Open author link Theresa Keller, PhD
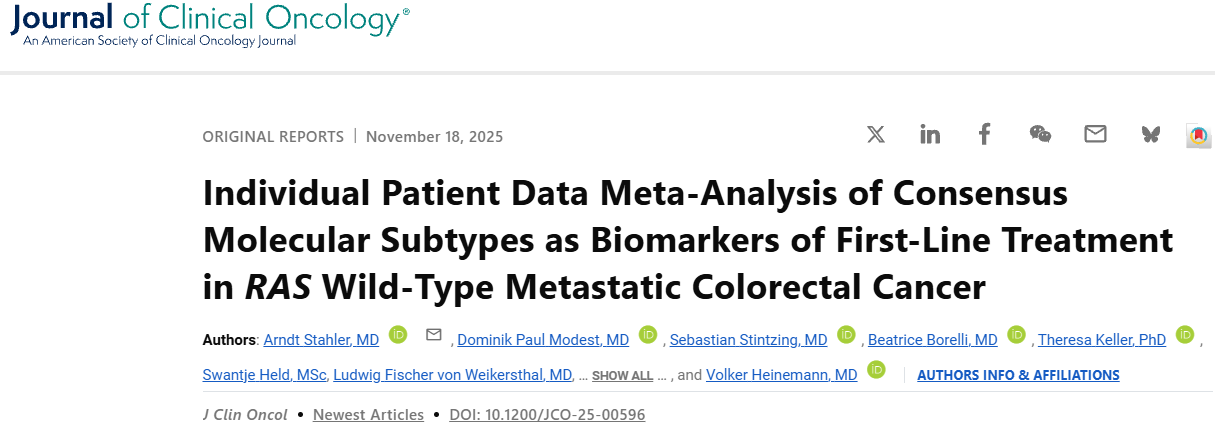This screenshot has width=1215, height=426. point(1102,340)
